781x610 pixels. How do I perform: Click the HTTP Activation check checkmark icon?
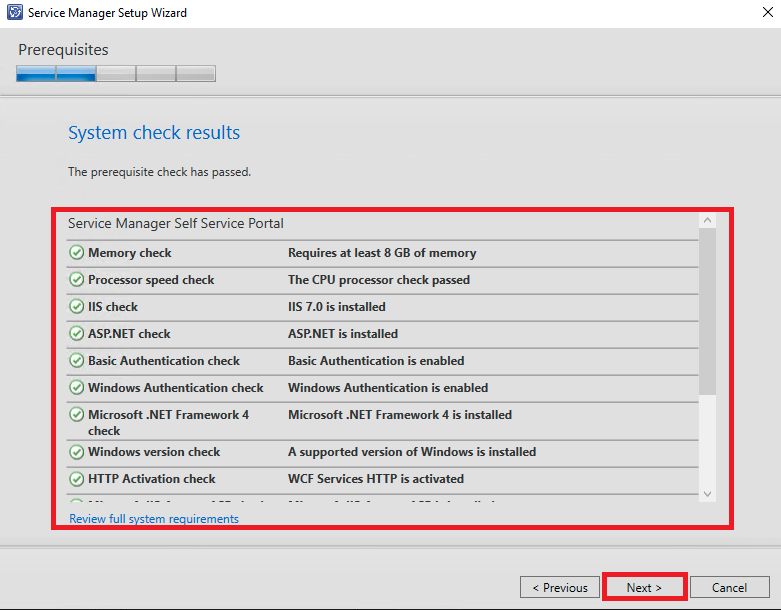tap(76, 479)
